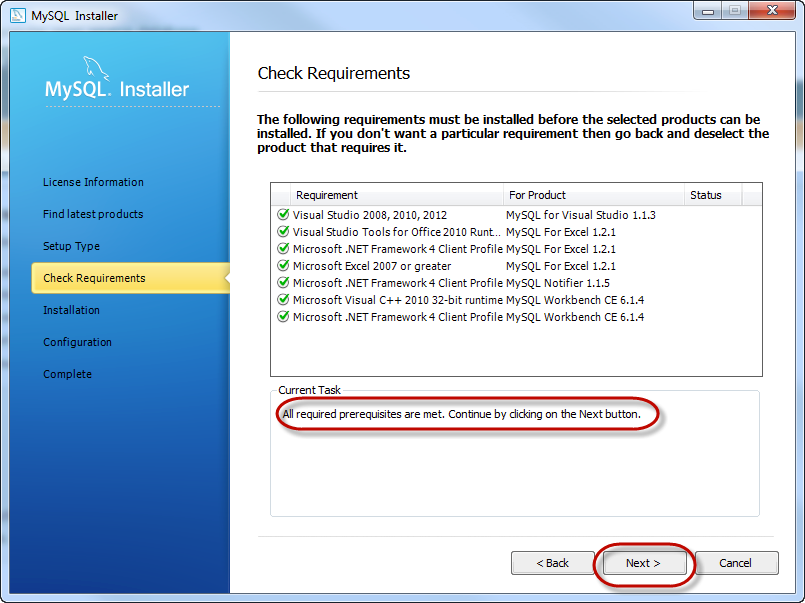Click the MySQL dolphin logo in sidebar
The image size is (805, 603).
tap(96, 70)
